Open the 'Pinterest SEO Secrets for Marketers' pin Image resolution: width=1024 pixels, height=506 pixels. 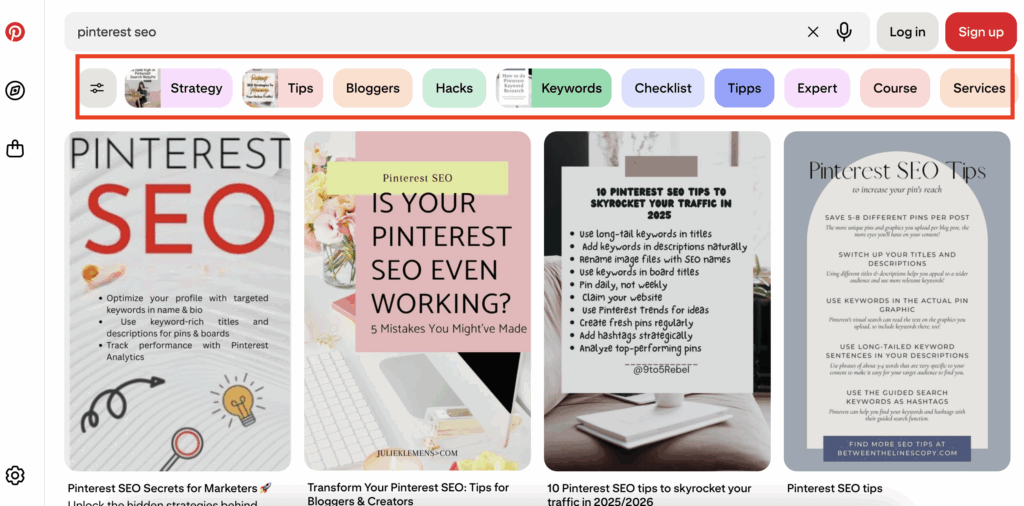click(x=178, y=301)
